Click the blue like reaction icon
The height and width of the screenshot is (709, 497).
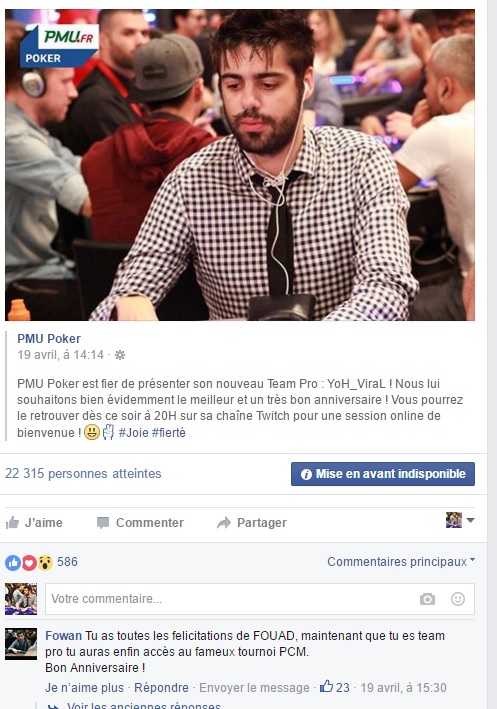tap(13, 562)
